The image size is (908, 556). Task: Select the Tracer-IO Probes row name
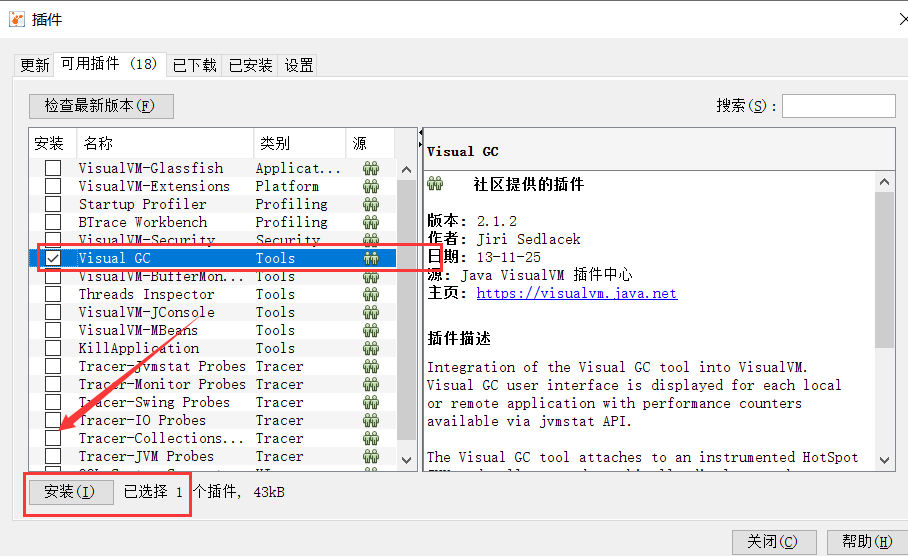click(x=142, y=420)
